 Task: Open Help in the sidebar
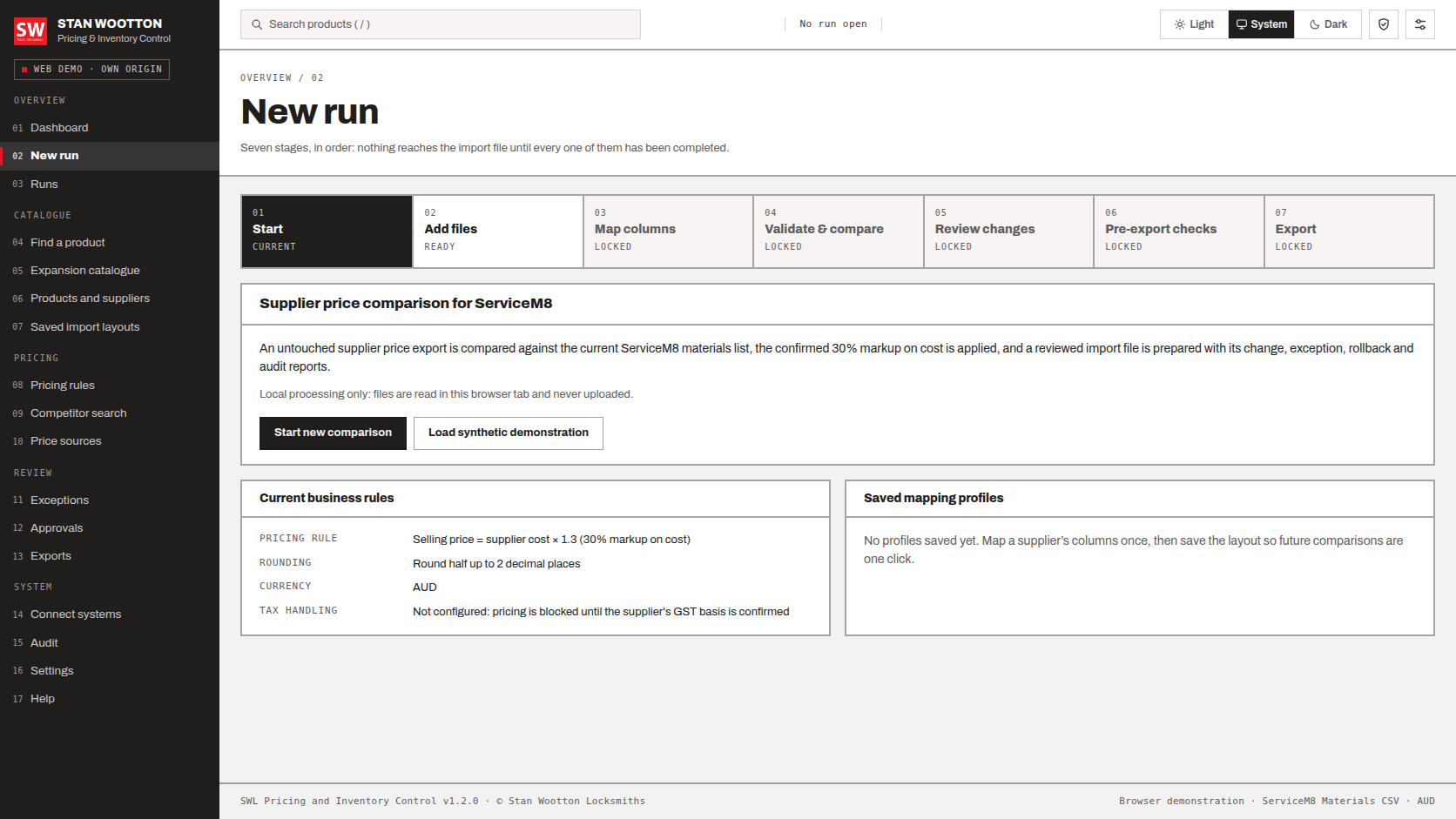pos(110,699)
